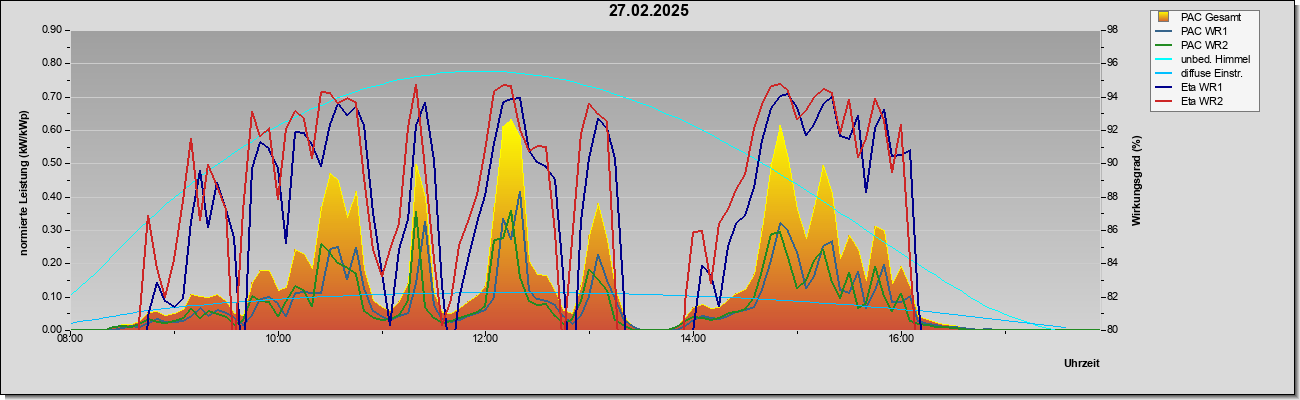Select the Eta WR2 legend entry
Image resolution: width=1300 pixels, height=400 pixels.
1203,101
